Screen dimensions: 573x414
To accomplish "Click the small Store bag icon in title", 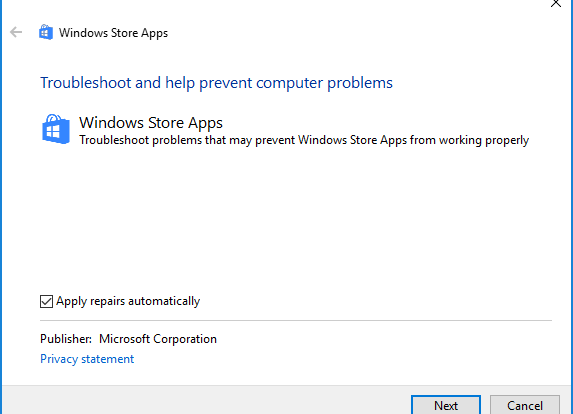I will (46, 32).
